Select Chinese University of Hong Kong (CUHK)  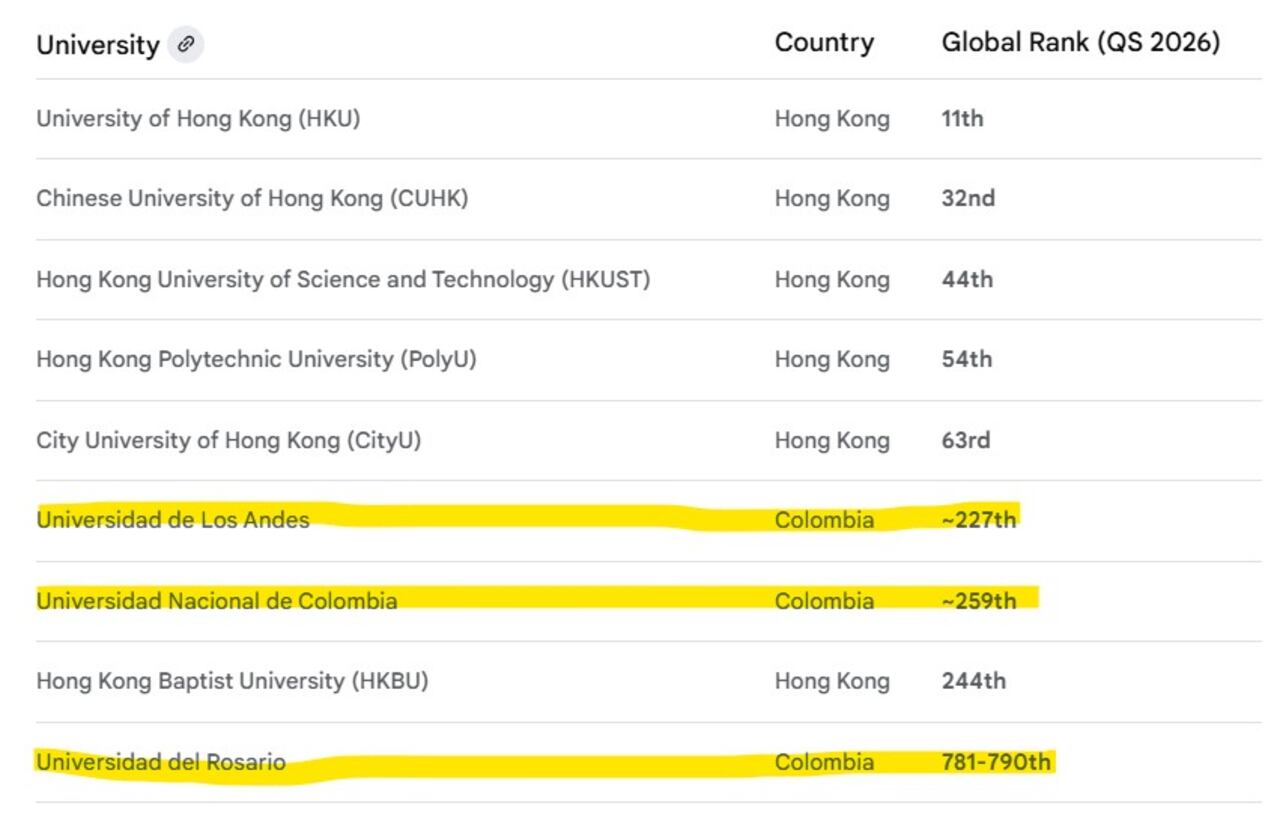[252, 199]
